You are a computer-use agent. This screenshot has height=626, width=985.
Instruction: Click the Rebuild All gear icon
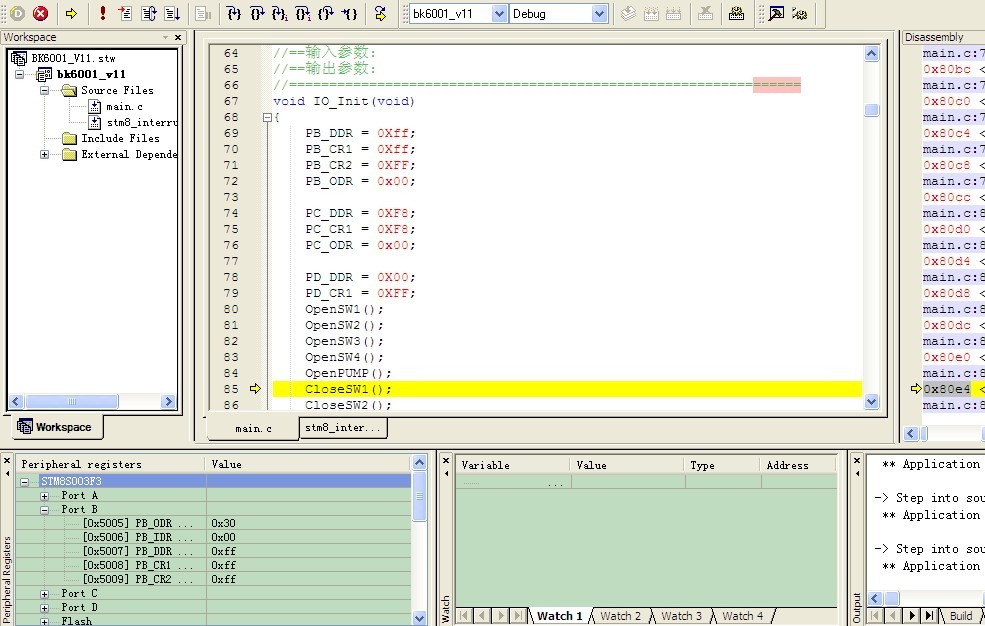(736, 13)
